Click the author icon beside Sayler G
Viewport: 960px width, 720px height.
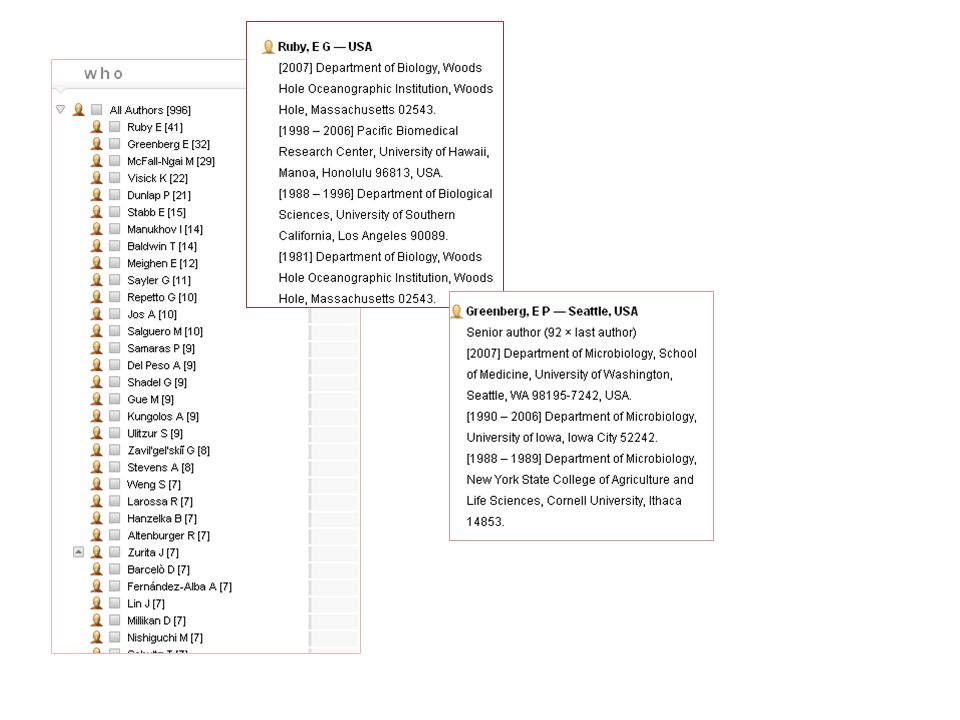tap(97, 280)
